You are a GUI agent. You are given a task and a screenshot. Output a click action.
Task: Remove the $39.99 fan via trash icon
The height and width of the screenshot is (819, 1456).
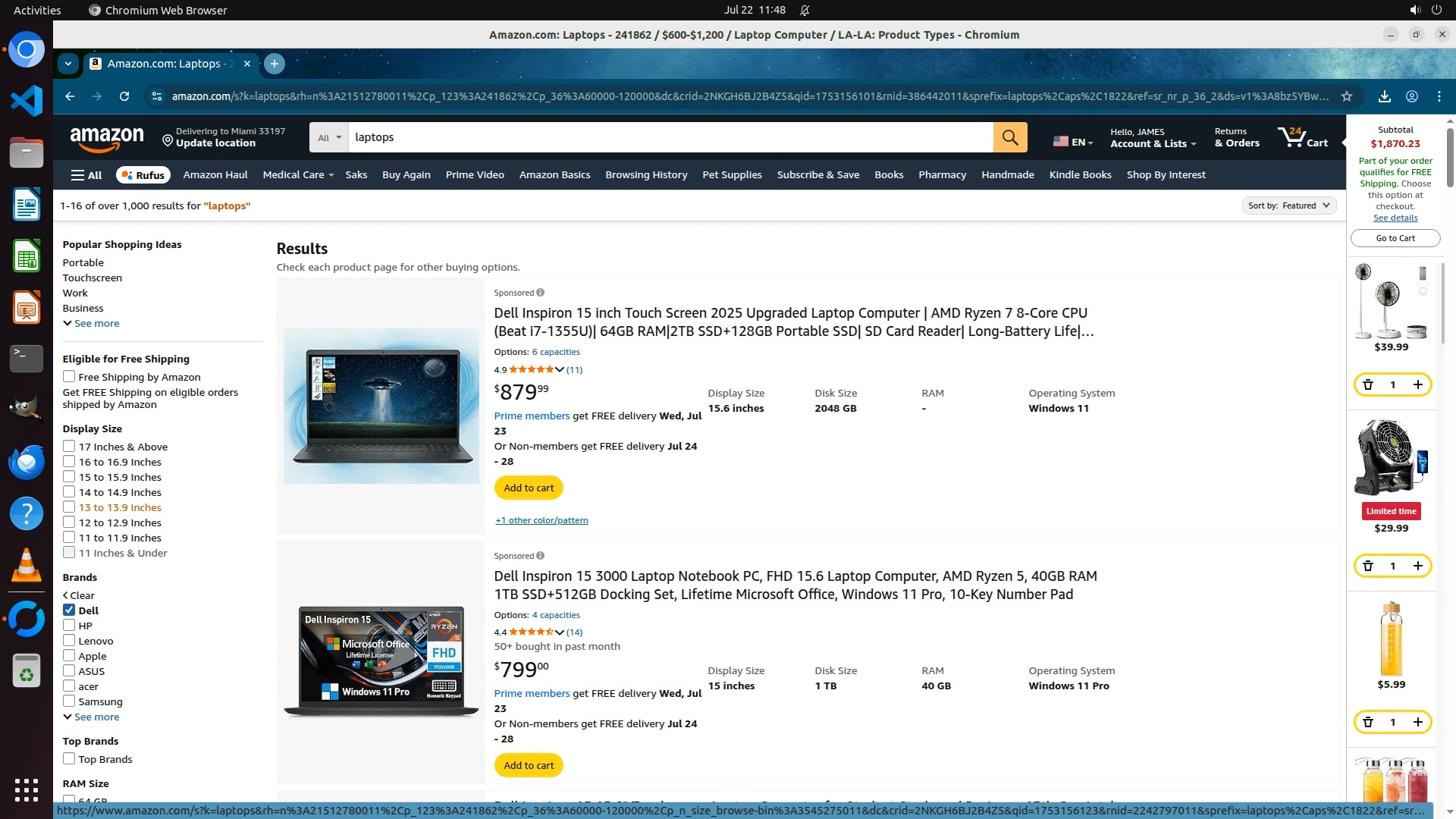click(x=1368, y=384)
